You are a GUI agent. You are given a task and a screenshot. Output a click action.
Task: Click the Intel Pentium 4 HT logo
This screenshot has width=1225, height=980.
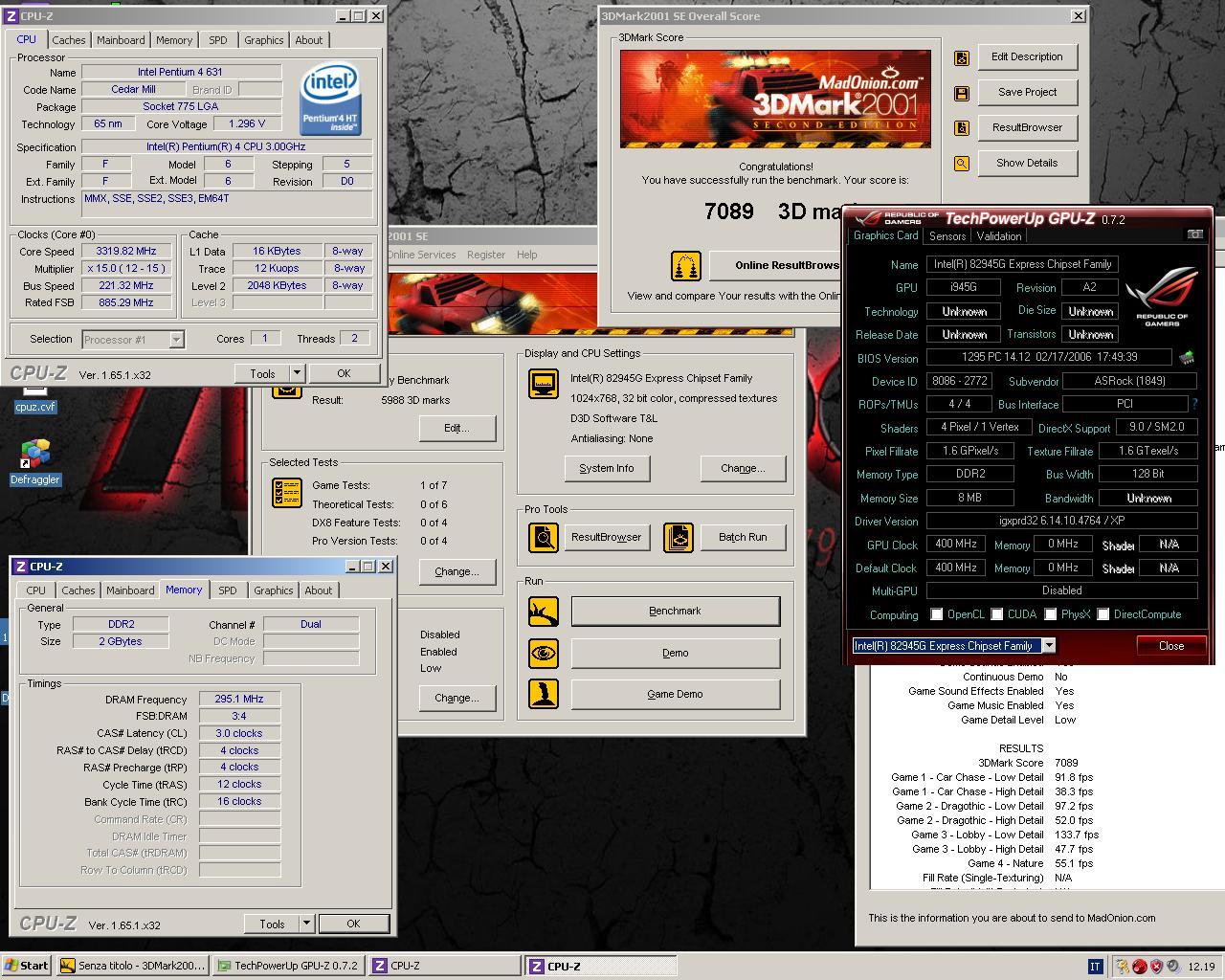[330, 99]
